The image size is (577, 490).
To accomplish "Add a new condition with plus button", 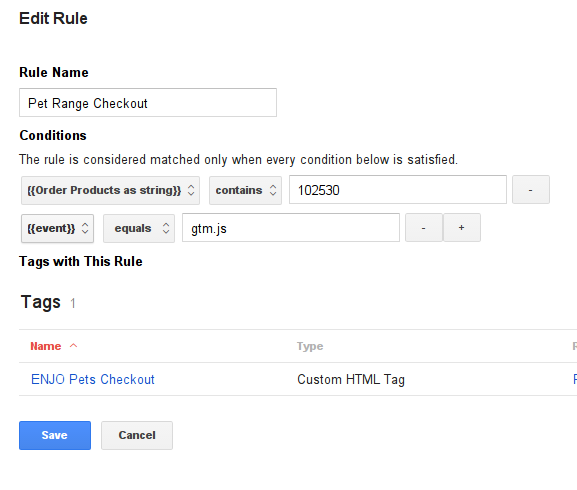I will (461, 228).
